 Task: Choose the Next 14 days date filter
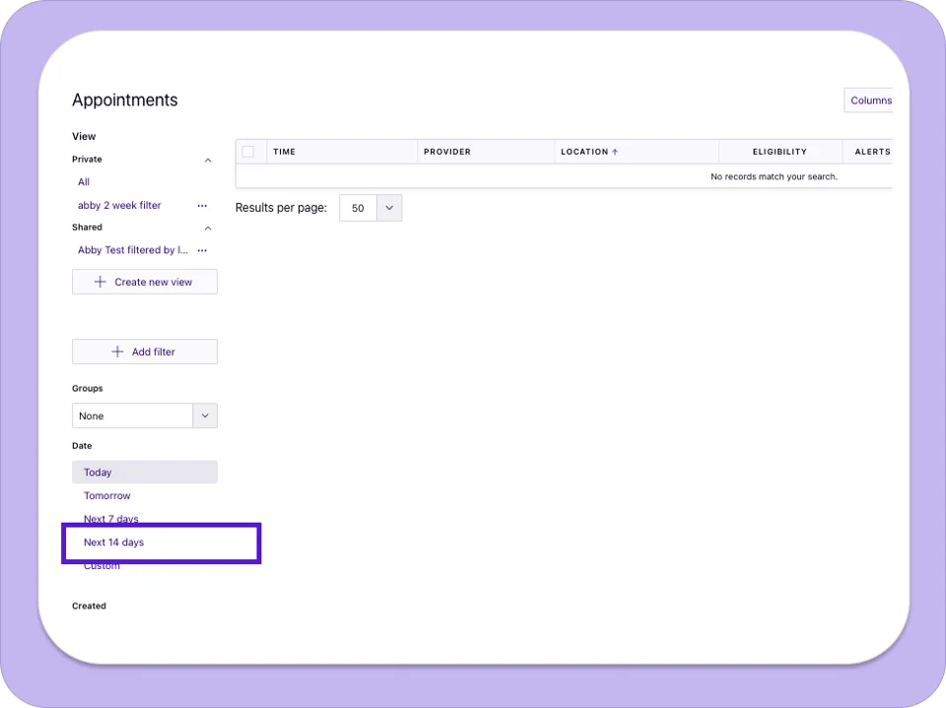(x=114, y=542)
